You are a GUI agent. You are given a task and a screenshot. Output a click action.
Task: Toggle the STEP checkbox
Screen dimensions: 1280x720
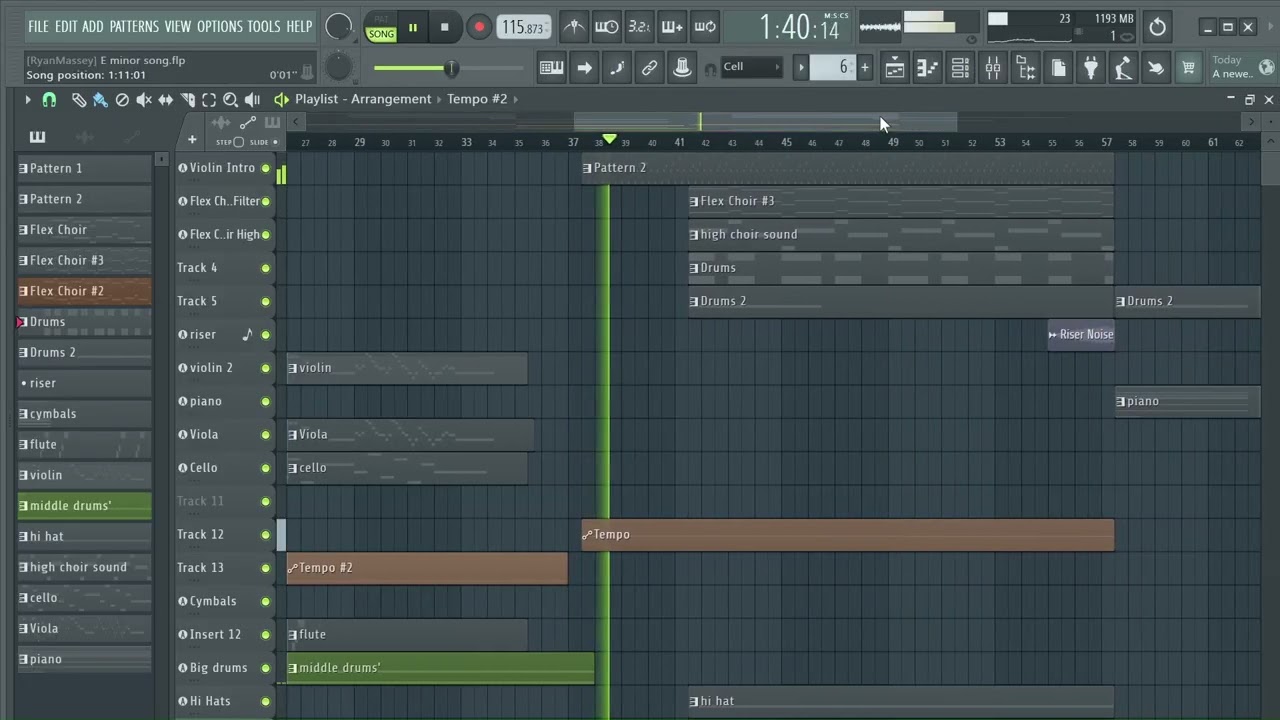point(238,142)
